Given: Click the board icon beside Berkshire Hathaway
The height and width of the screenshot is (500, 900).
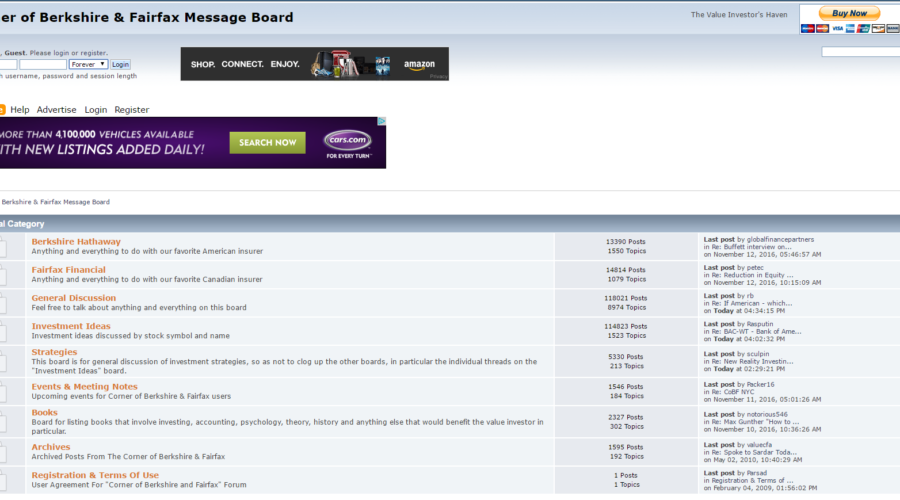Looking at the screenshot, I should coord(3,247).
